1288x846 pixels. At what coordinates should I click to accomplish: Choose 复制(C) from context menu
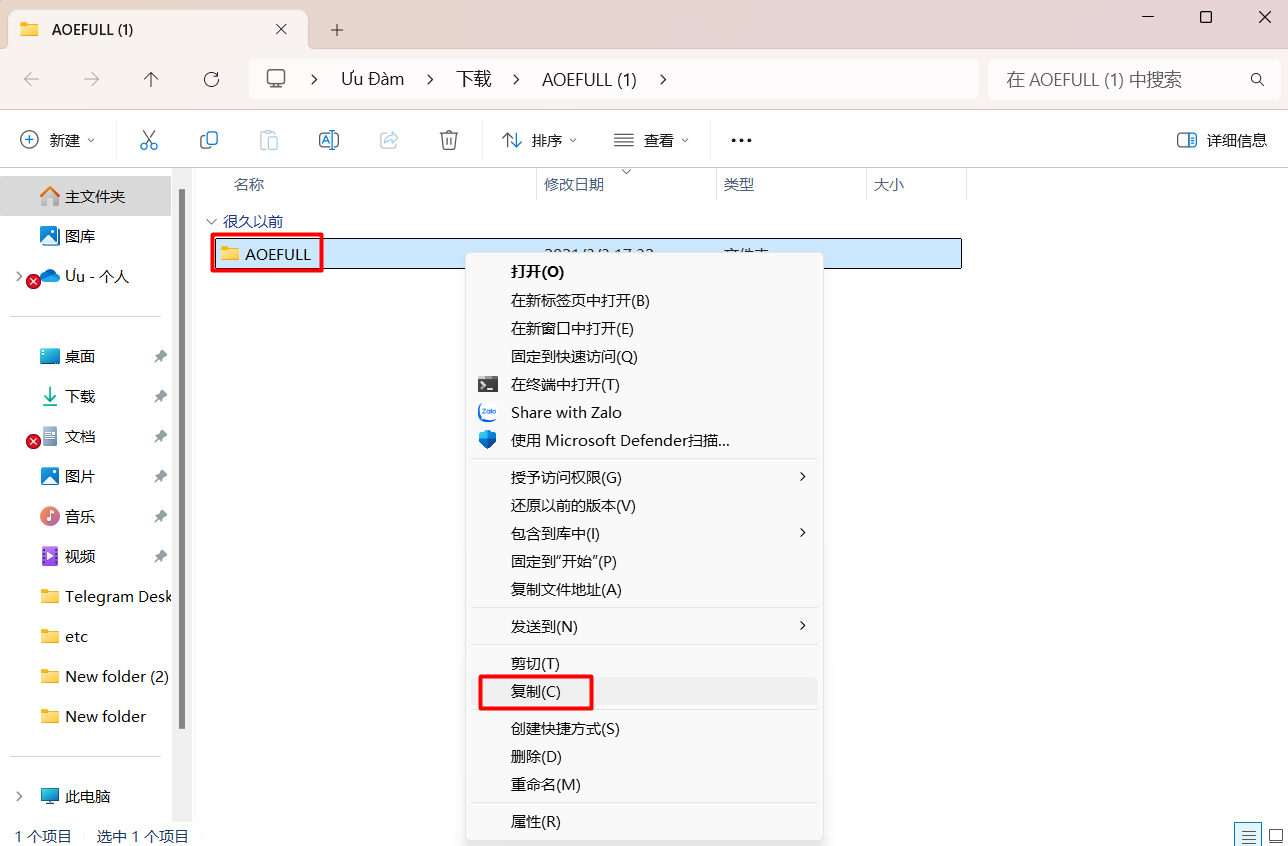click(644, 692)
